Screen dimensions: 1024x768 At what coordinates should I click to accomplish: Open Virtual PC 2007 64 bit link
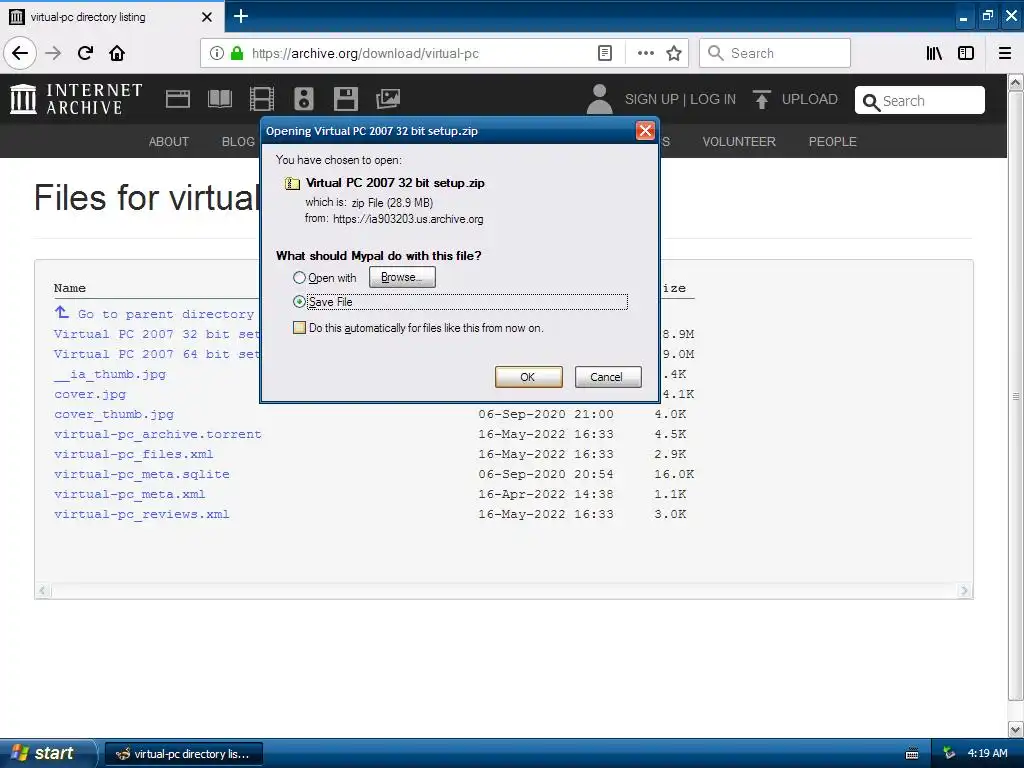pos(157,354)
